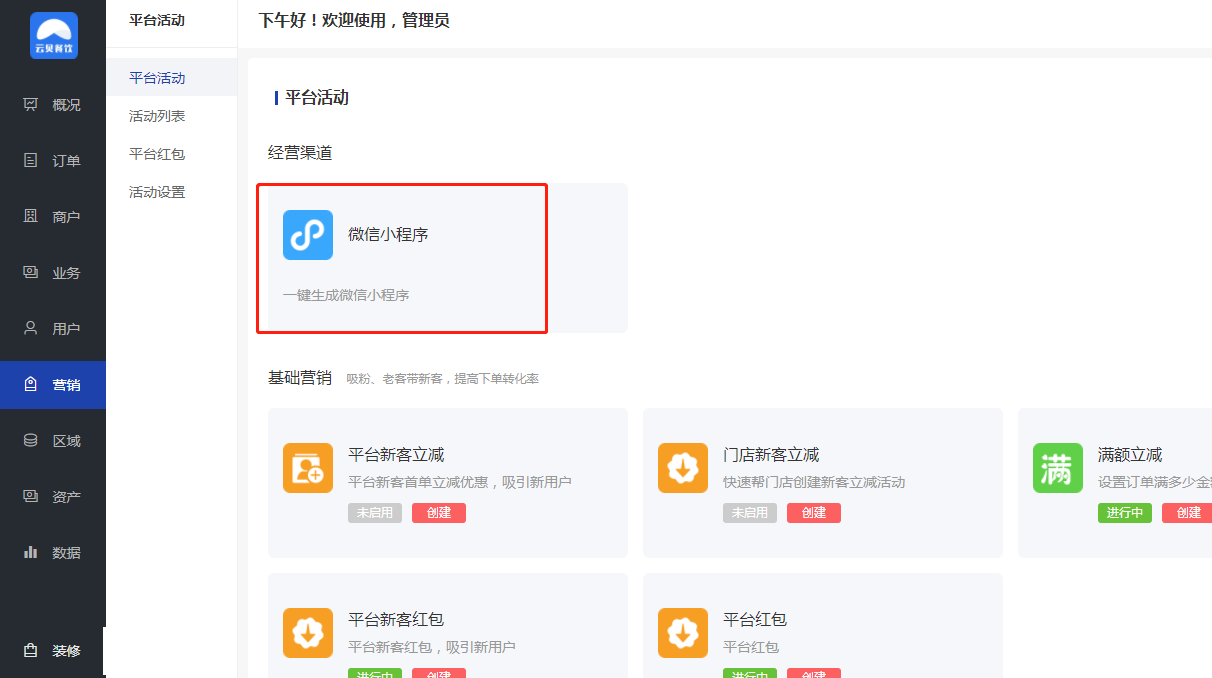Click 创建 button under 平台新客立减
The image size is (1212, 678).
point(439,513)
